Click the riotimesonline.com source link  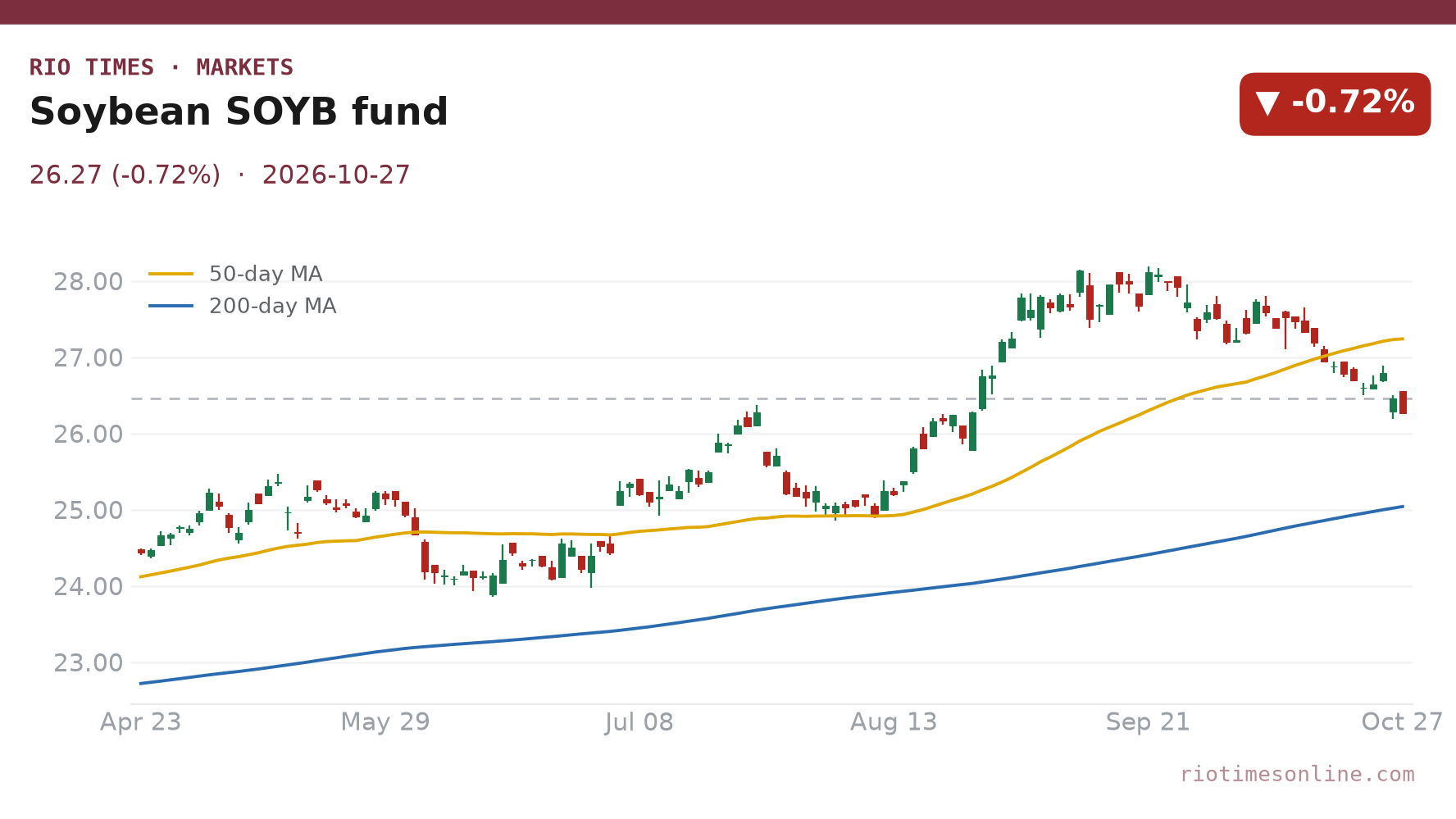1297,774
